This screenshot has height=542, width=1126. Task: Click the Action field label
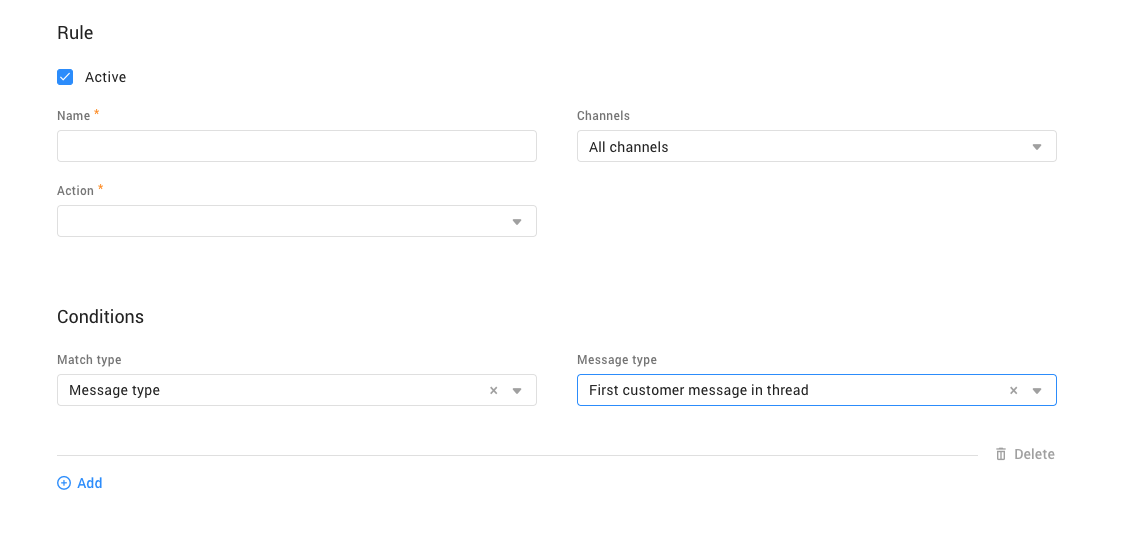75,191
